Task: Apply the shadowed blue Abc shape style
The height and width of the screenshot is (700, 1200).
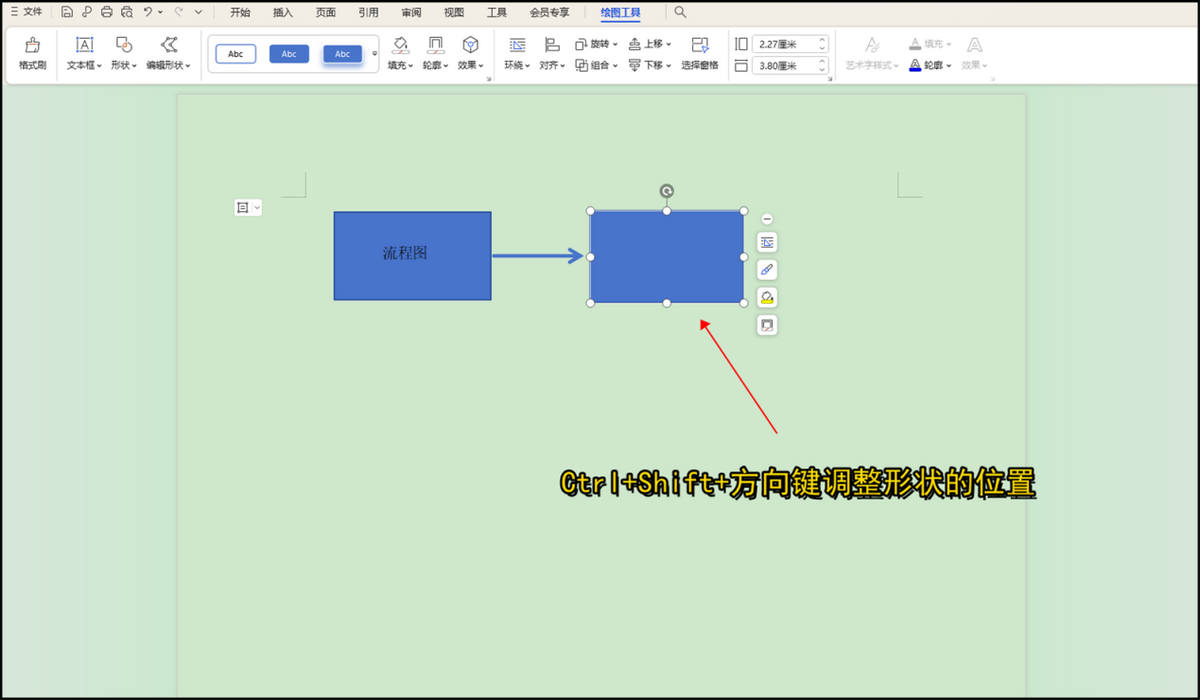Action: [x=342, y=54]
